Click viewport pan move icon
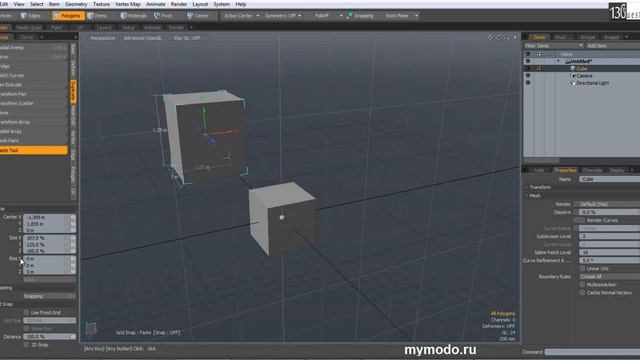Viewport: 640px width, 360px height. (x=491, y=38)
